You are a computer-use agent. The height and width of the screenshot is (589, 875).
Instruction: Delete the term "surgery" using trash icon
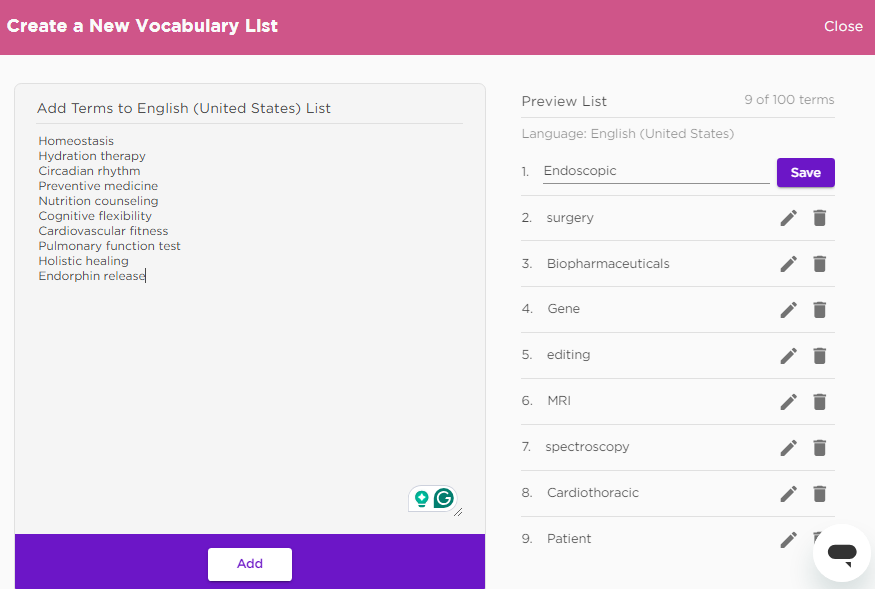[x=819, y=218]
